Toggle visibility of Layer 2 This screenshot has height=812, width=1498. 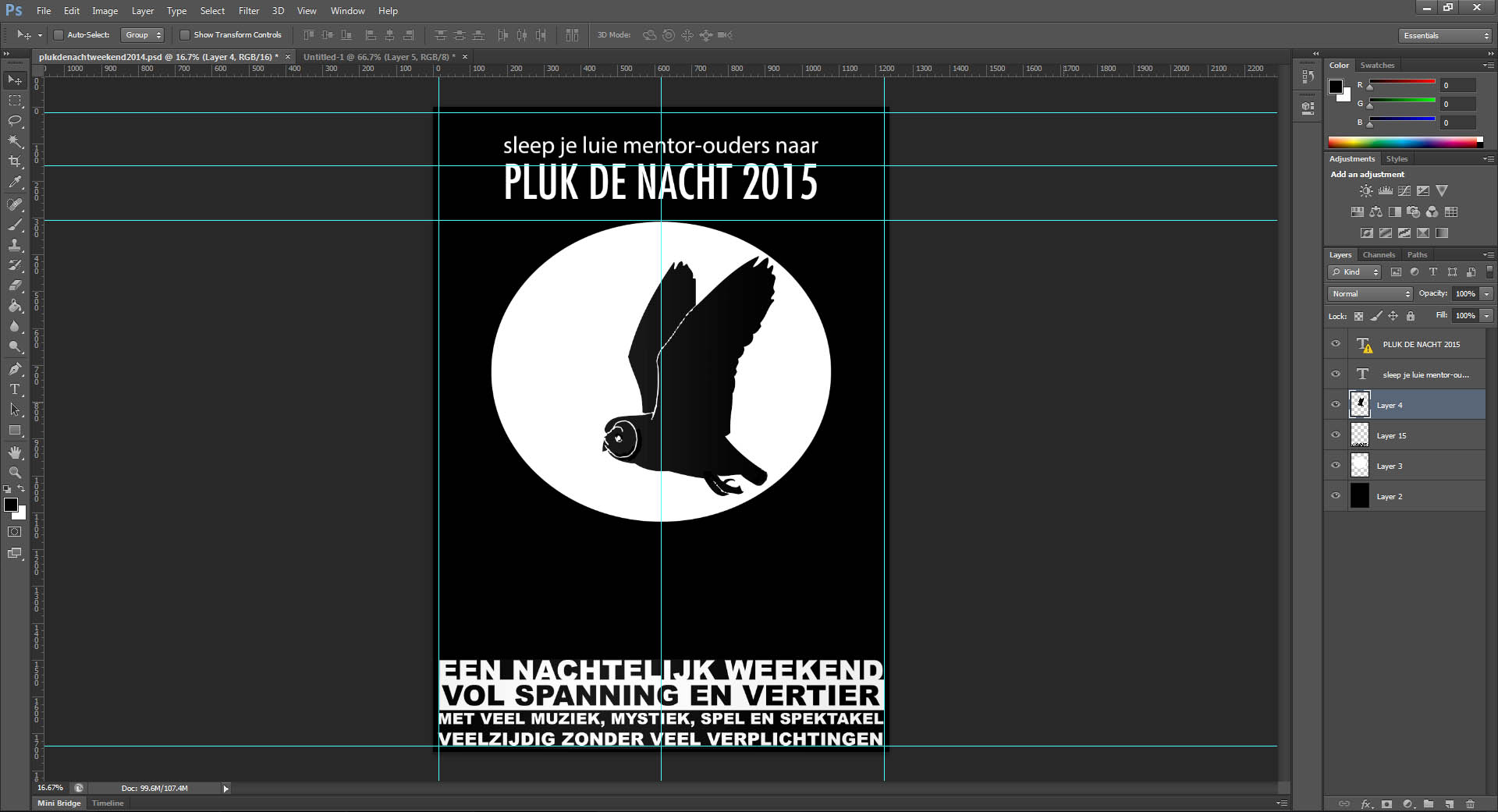(x=1336, y=496)
